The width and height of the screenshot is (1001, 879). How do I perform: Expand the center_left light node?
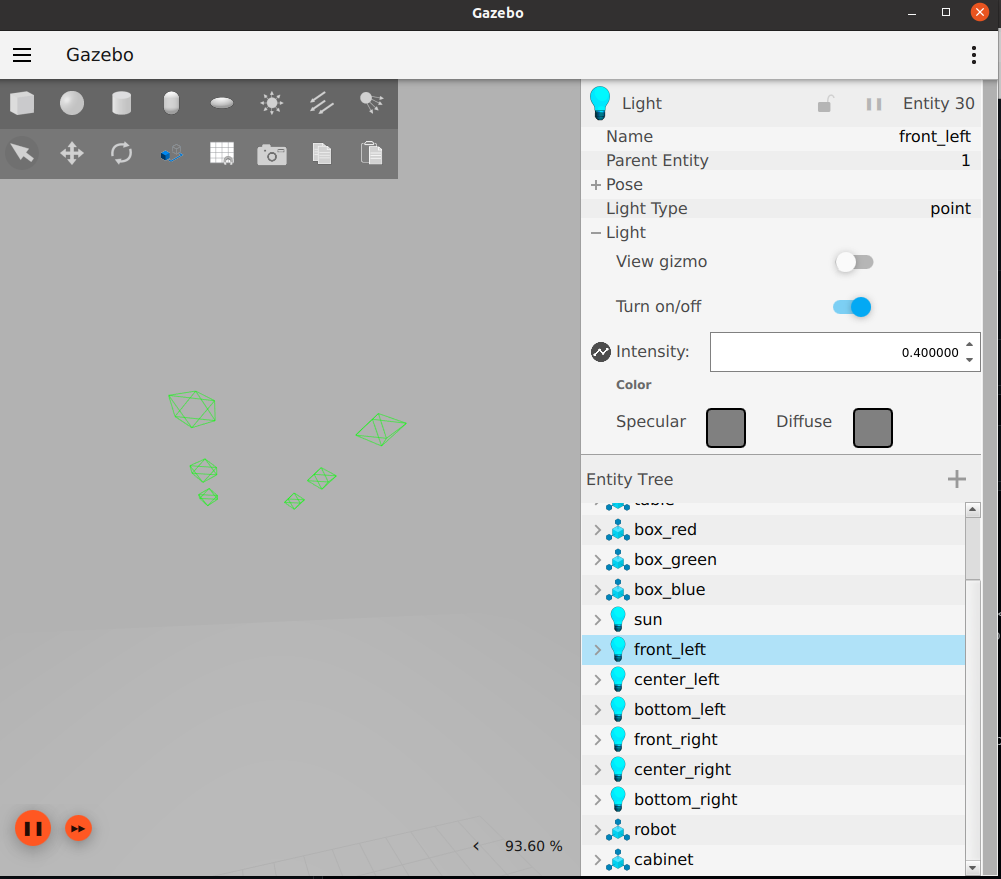[598, 680]
